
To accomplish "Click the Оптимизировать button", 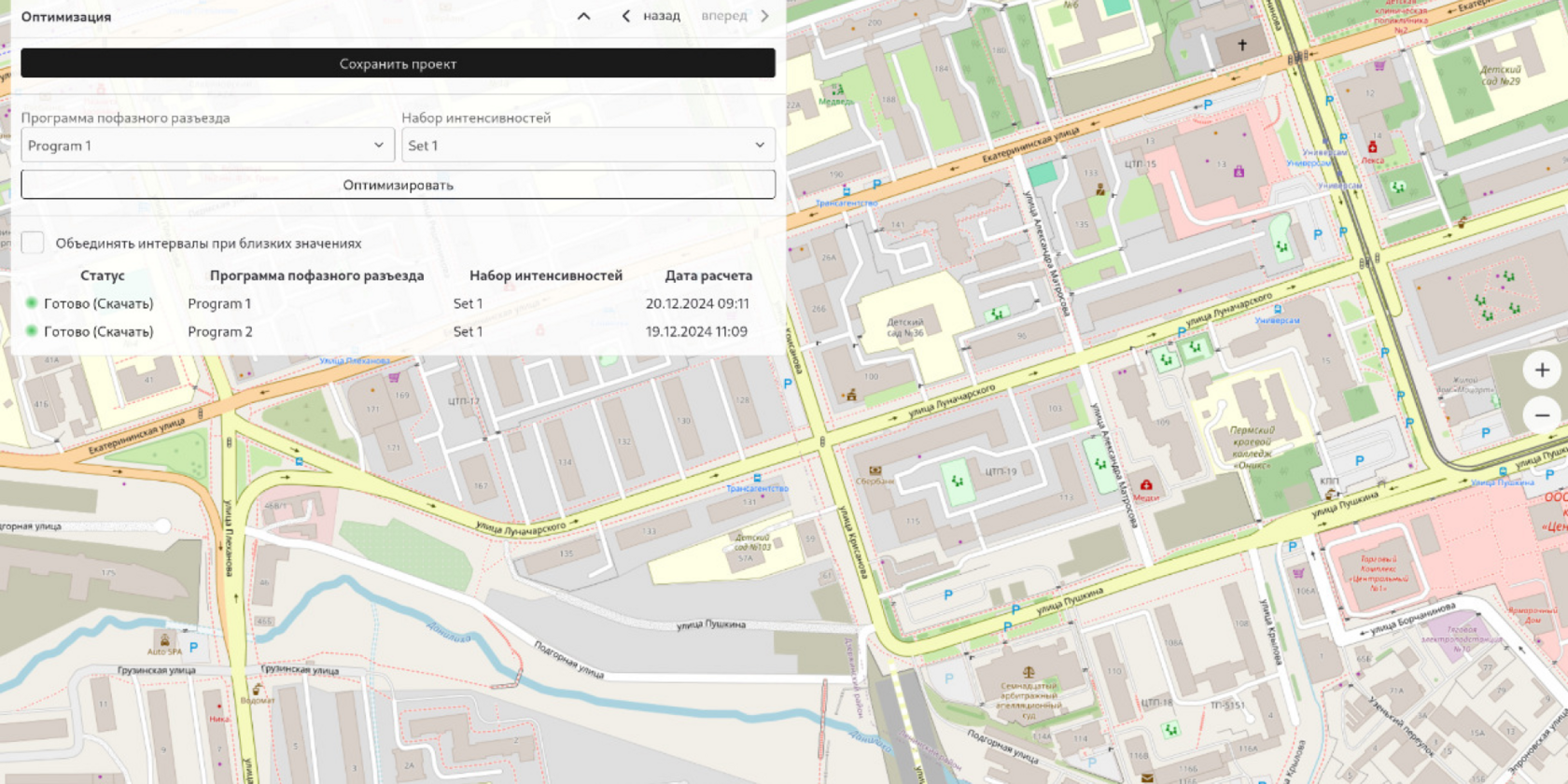I will [398, 185].
